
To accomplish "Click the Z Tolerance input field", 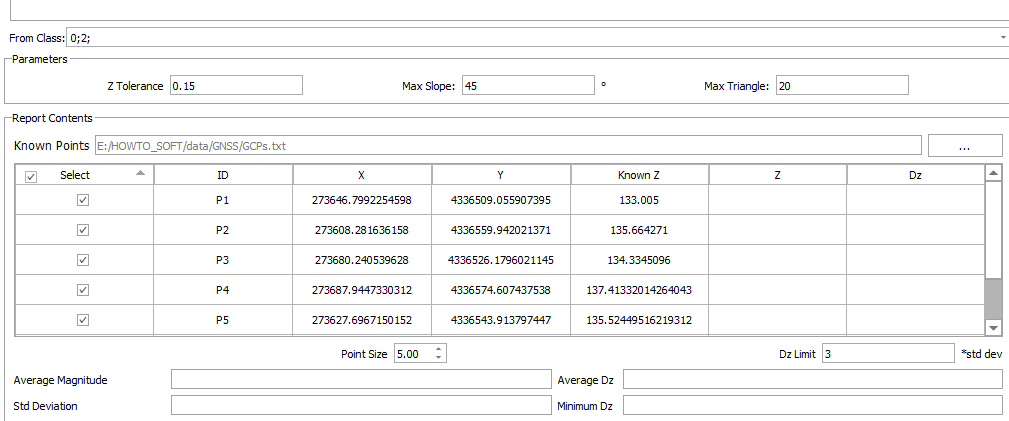I will tap(236, 86).
